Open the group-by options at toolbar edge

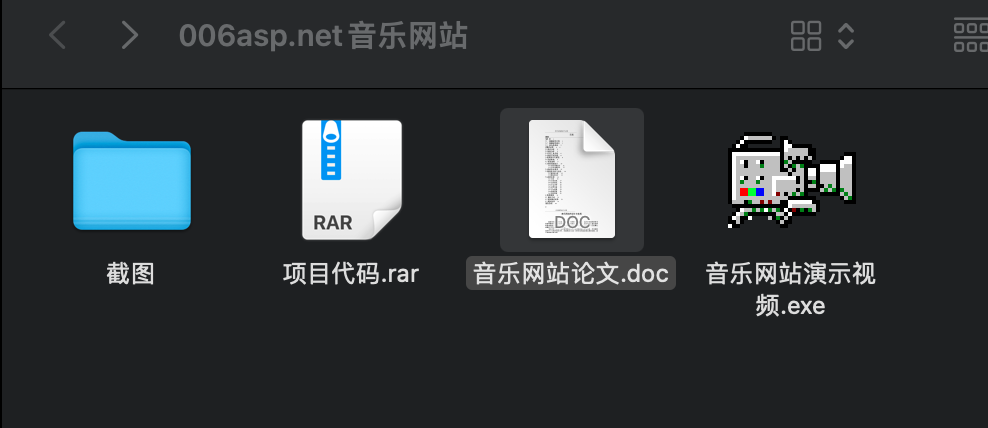coord(970,35)
